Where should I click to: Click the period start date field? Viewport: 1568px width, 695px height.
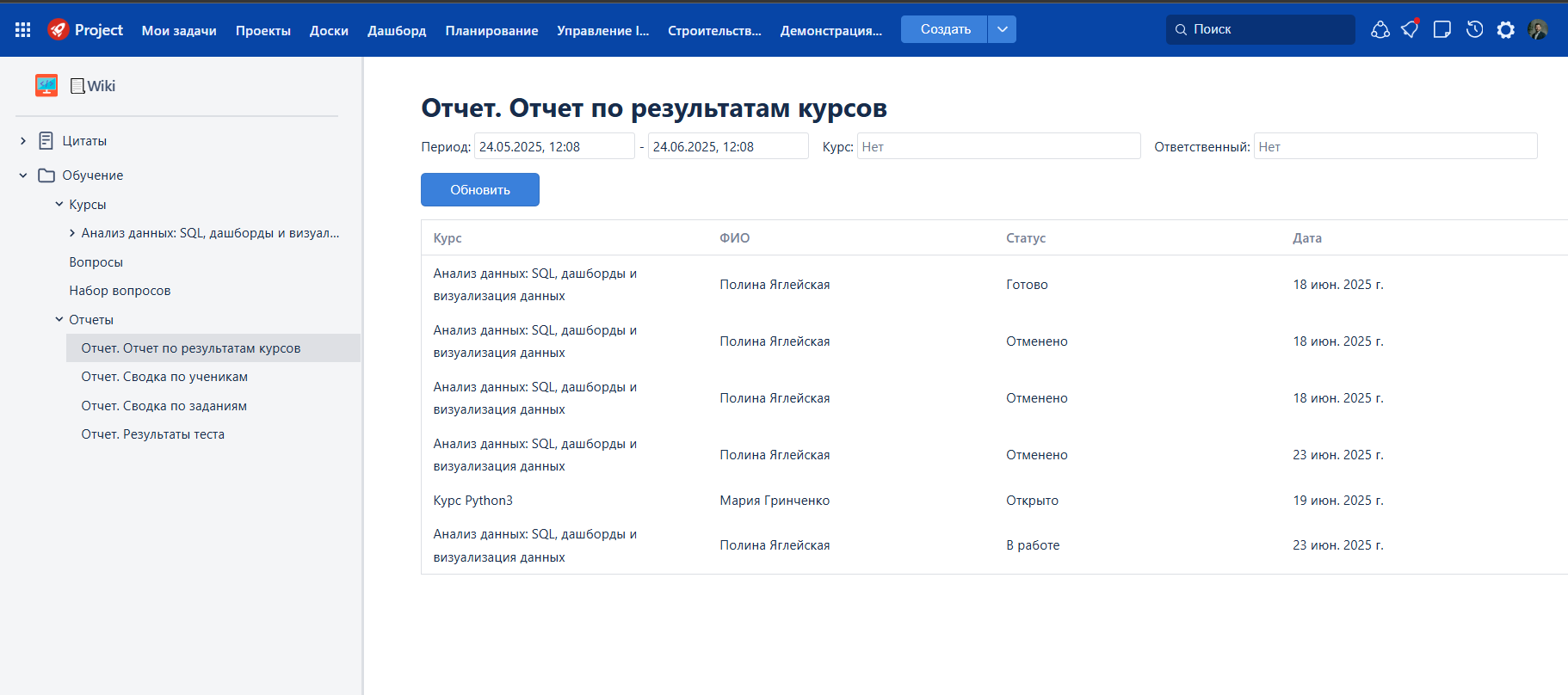click(x=554, y=146)
